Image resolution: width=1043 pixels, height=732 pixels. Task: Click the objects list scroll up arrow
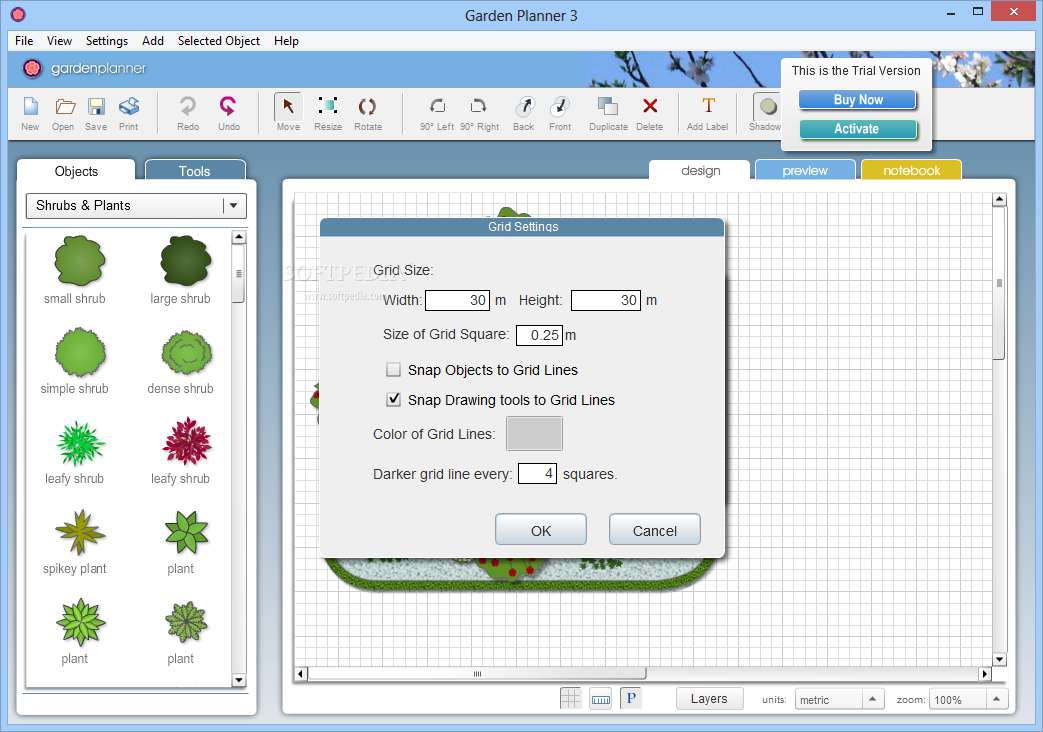239,237
